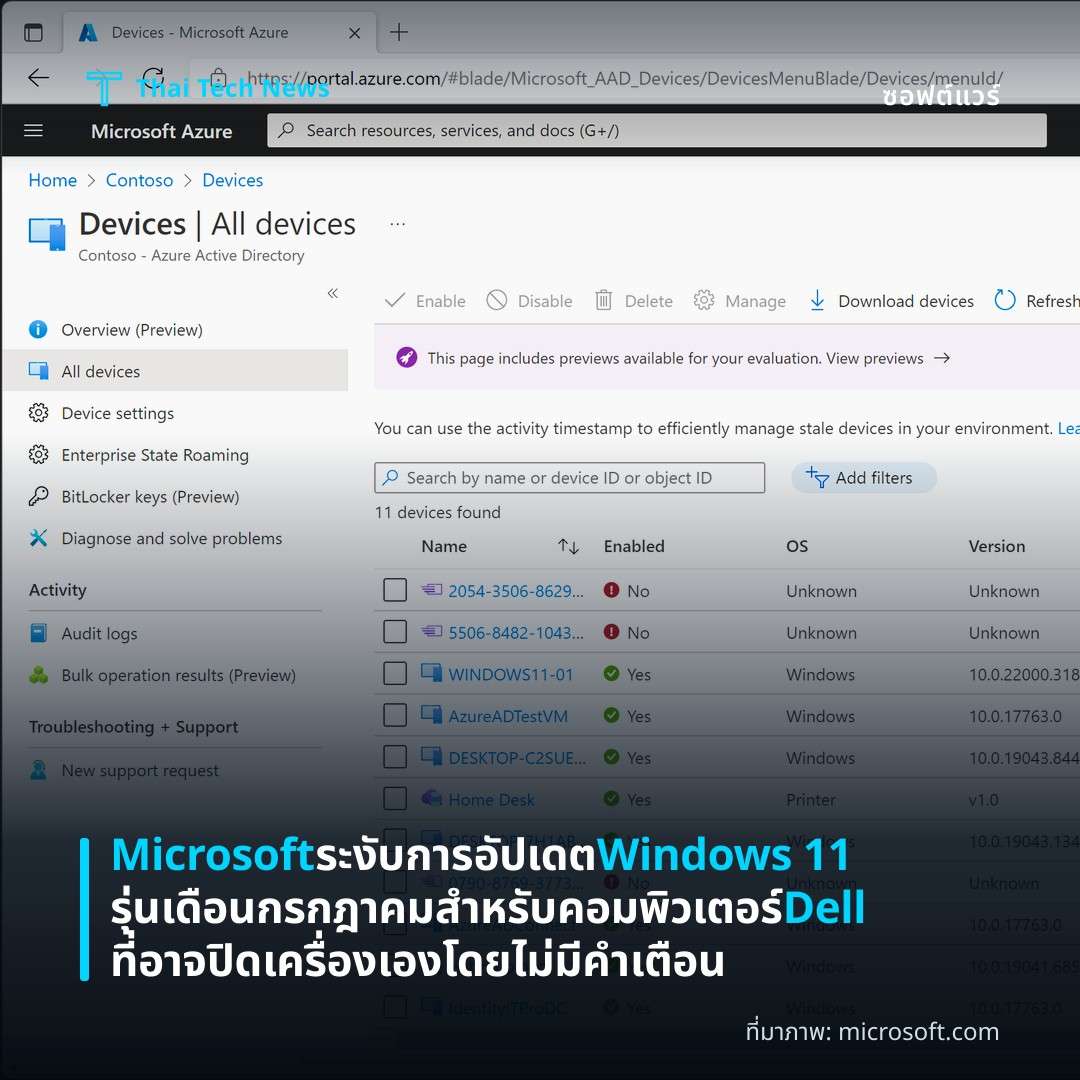Open device 5506-8482-1043 link
1080x1080 pixels.
(516, 633)
